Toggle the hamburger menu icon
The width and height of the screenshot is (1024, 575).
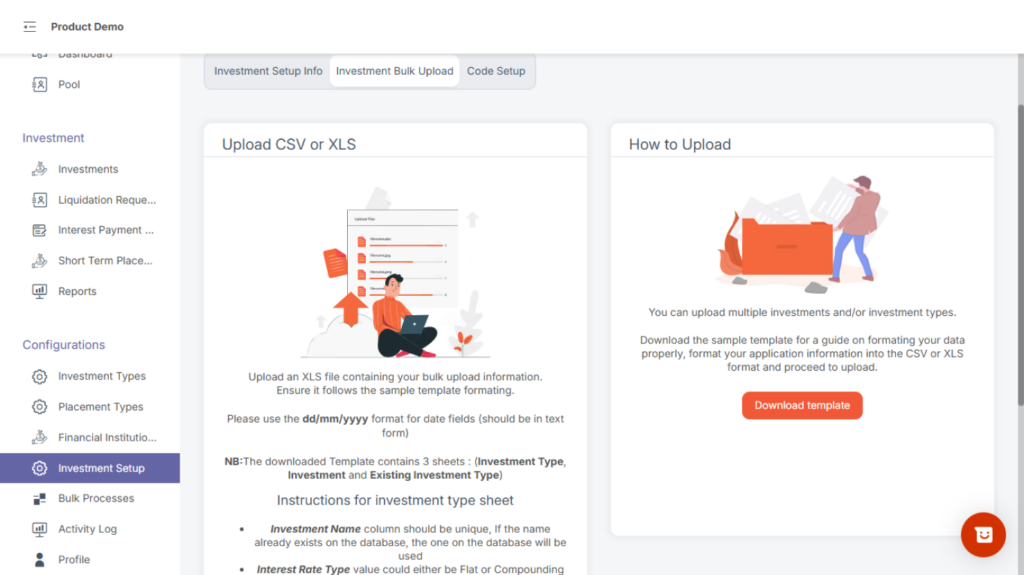29,27
